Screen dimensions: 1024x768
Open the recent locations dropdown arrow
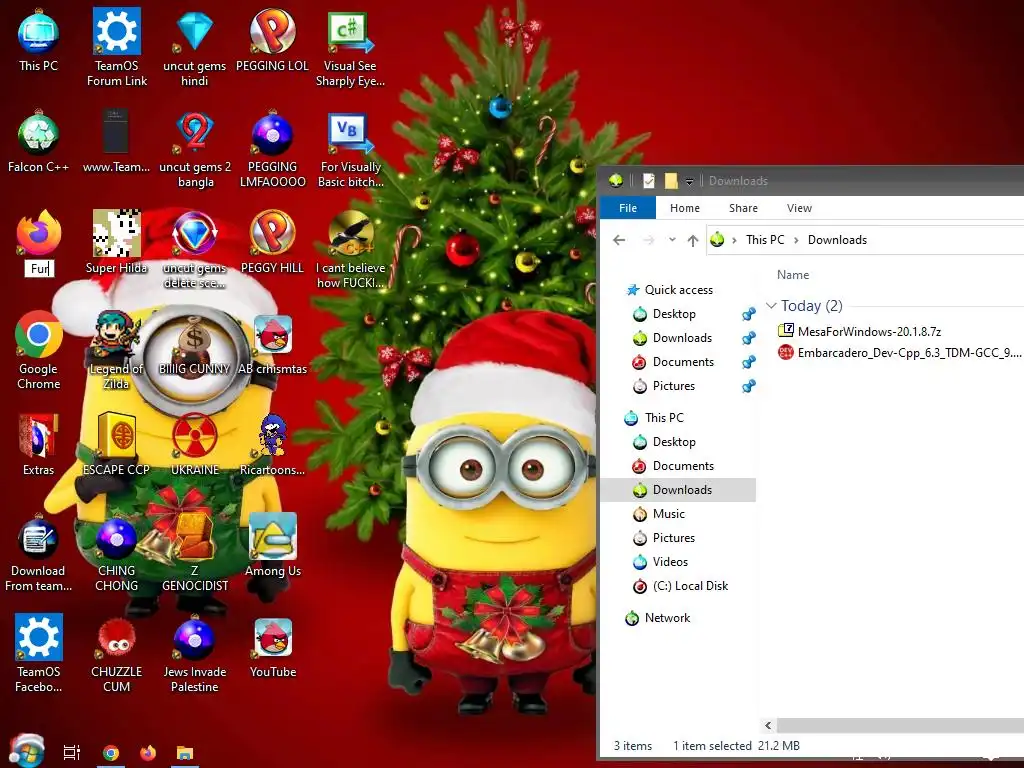click(x=672, y=240)
